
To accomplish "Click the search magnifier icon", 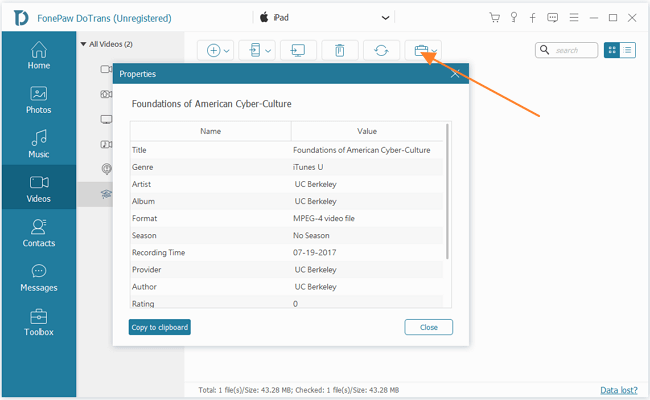I will [x=545, y=50].
